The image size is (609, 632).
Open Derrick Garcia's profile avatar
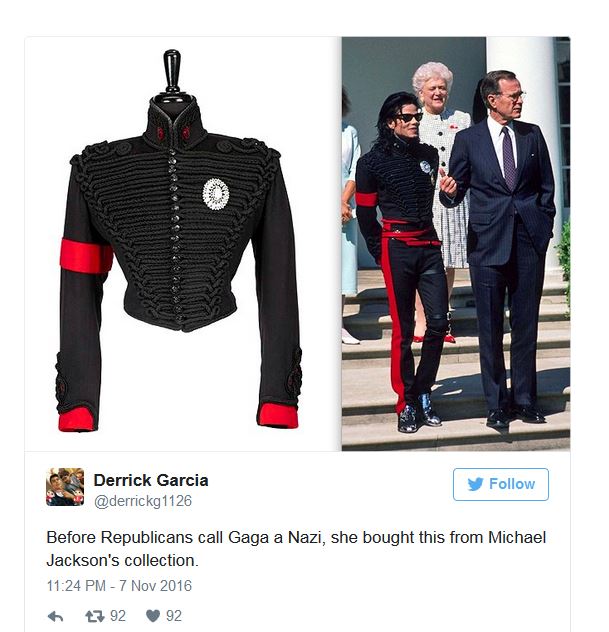pyautogui.click(x=65, y=486)
